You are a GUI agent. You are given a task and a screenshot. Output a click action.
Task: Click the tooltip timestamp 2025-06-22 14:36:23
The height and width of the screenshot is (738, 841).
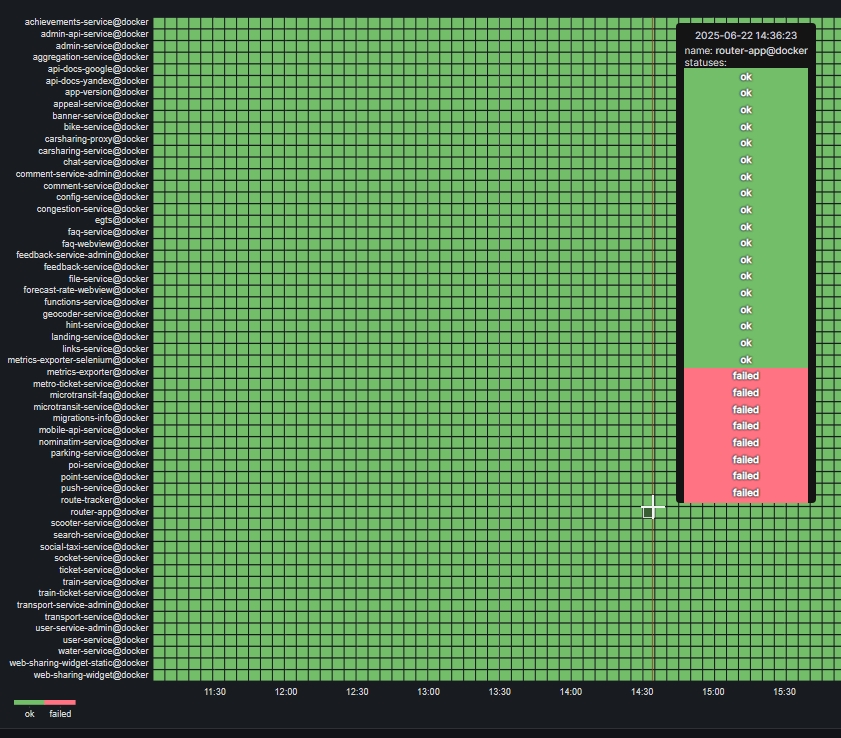(746, 35)
